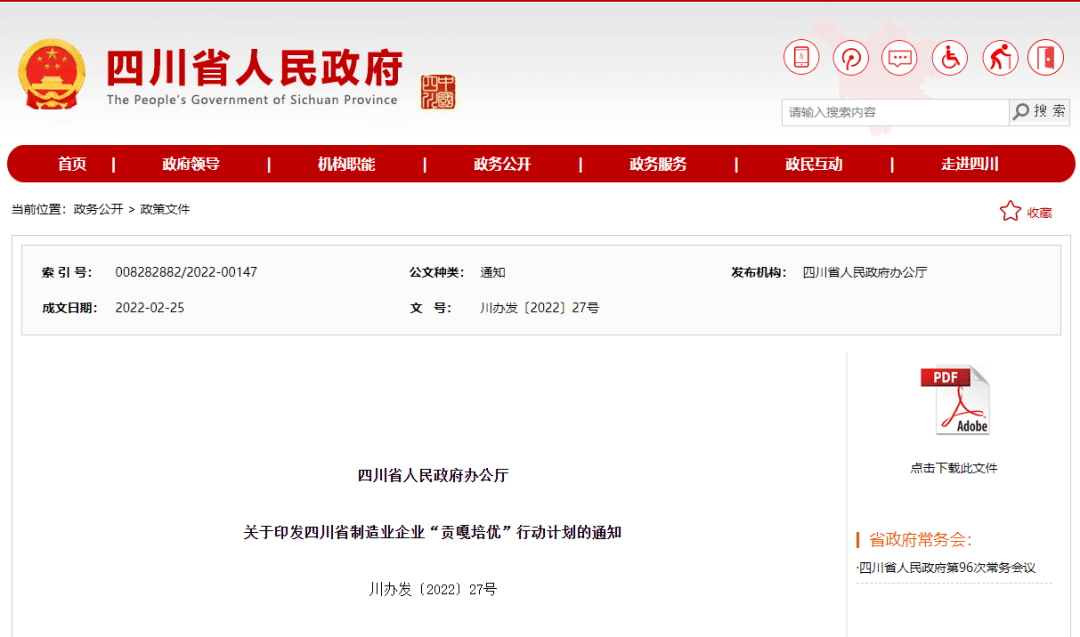Click the 省政府常务会 section heading
This screenshot has height=637, width=1080.
(920, 540)
